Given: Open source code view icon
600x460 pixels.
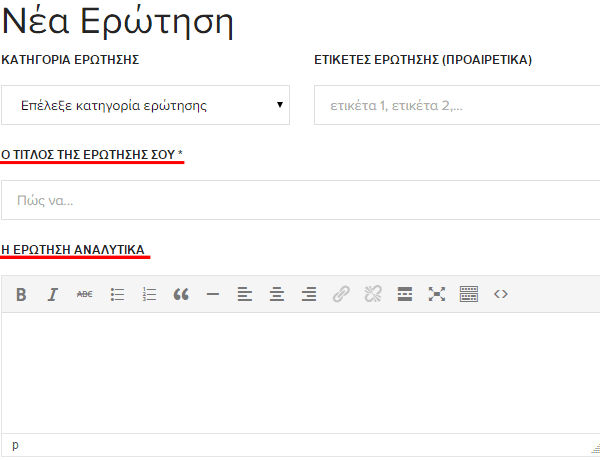Looking at the screenshot, I should (x=501, y=294).
